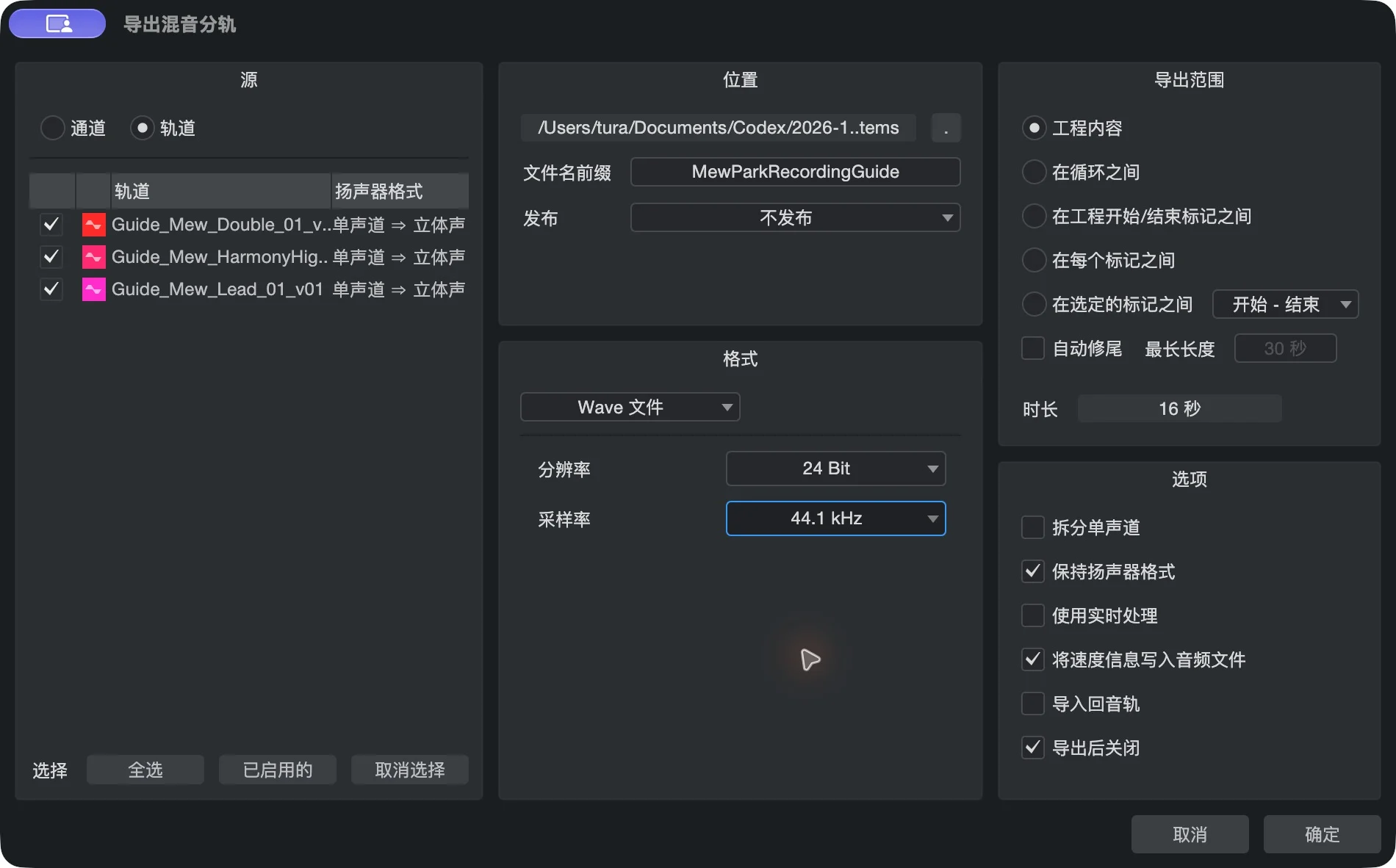This screenshot has height=868, width=1396.
Task: Click the track icon for Guide_Mew_Double_01
Action: (93, 225)
